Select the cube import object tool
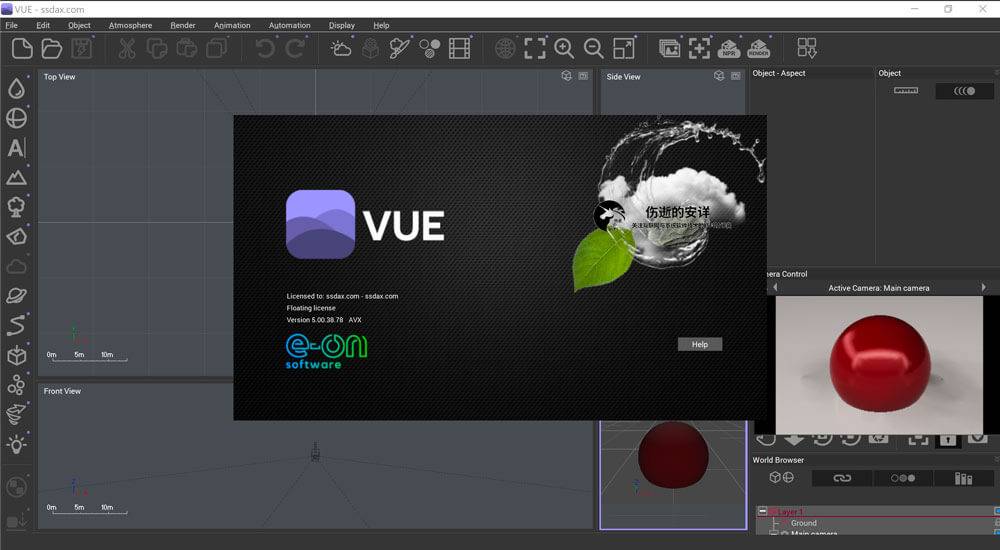 (x=17, y=355)
